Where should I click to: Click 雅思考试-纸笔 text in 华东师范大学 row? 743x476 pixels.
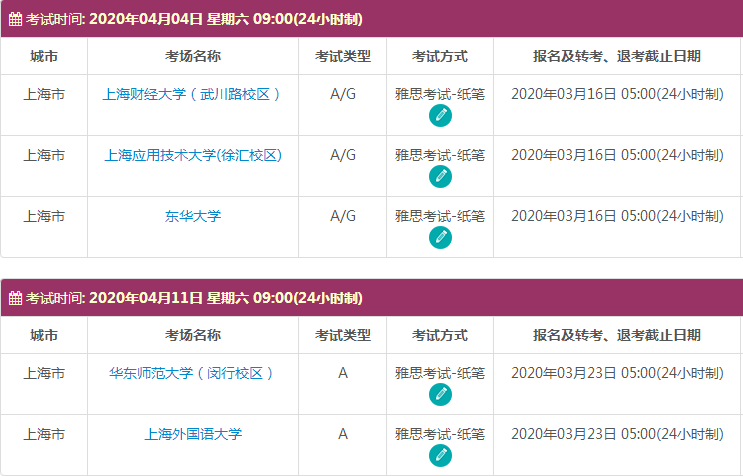(x=440, y=373)
